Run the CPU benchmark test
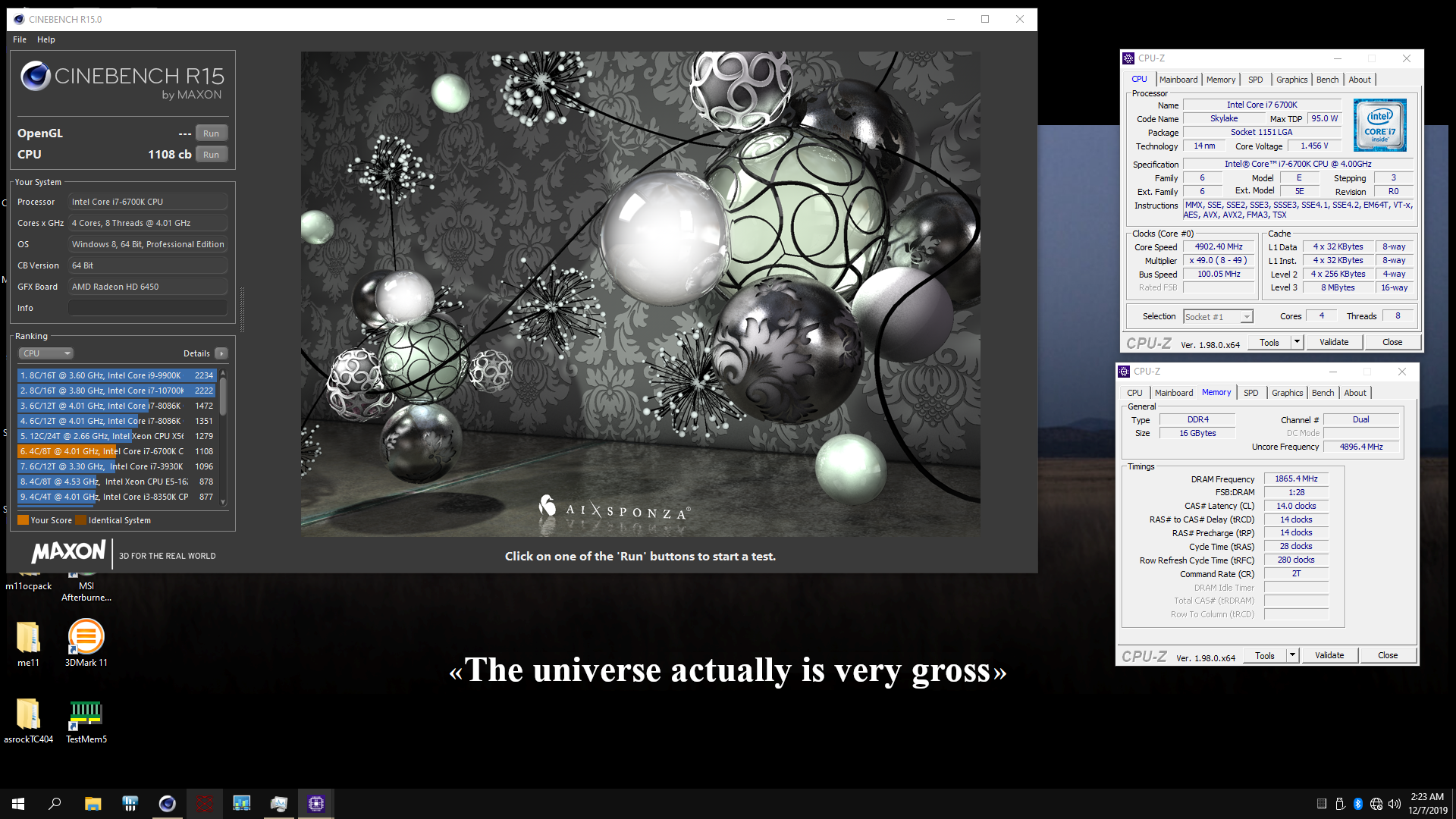This screenshot has width=1456, height=819. tap(211, 155)
